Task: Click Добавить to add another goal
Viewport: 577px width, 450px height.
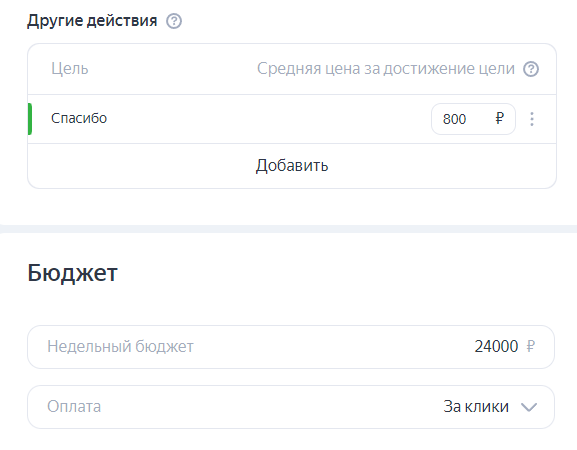Action: tap(292, 166)
